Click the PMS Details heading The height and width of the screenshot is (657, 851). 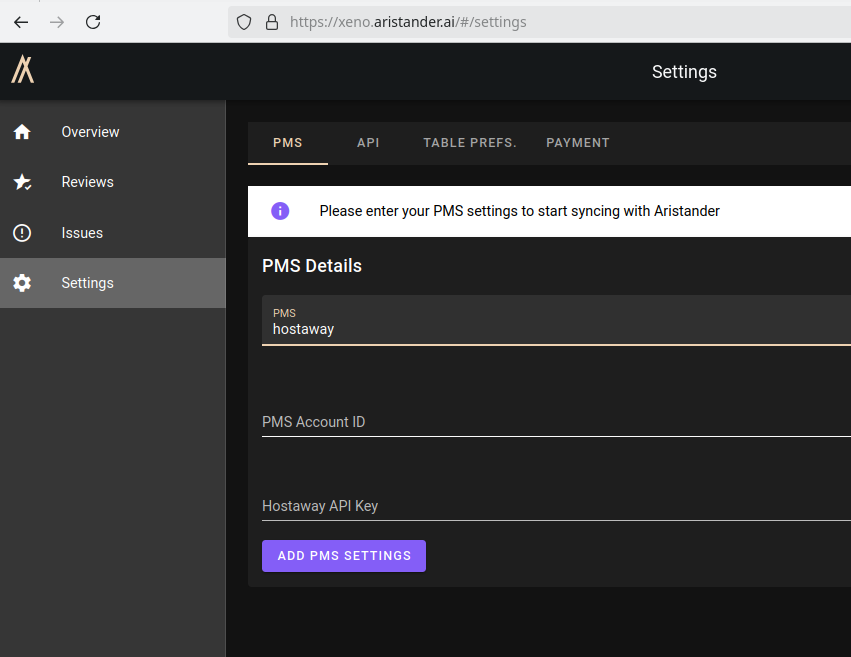[x=312, y=266]
